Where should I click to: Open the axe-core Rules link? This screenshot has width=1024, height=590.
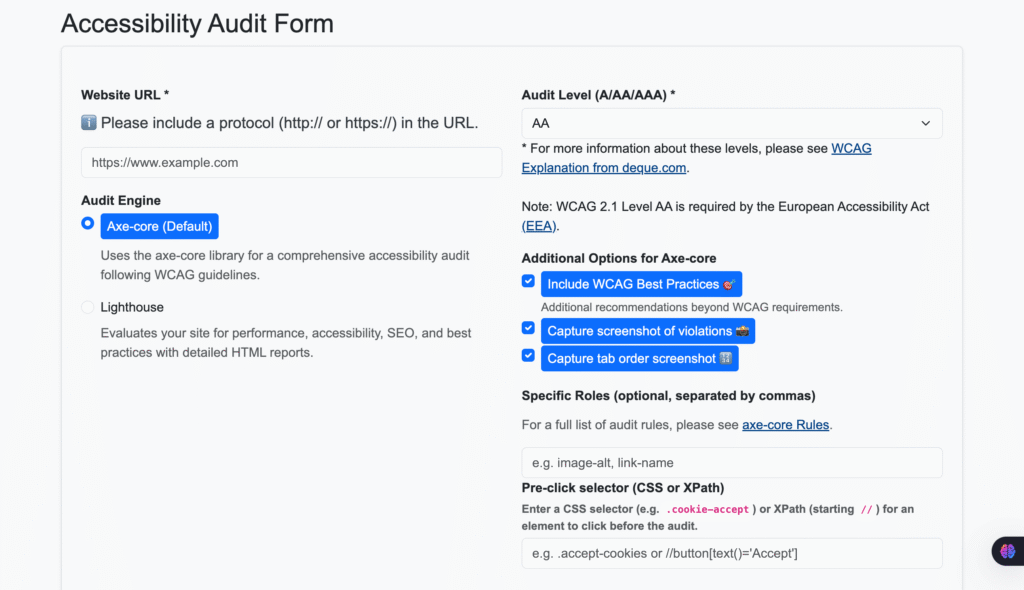click(x=786, y=425)
